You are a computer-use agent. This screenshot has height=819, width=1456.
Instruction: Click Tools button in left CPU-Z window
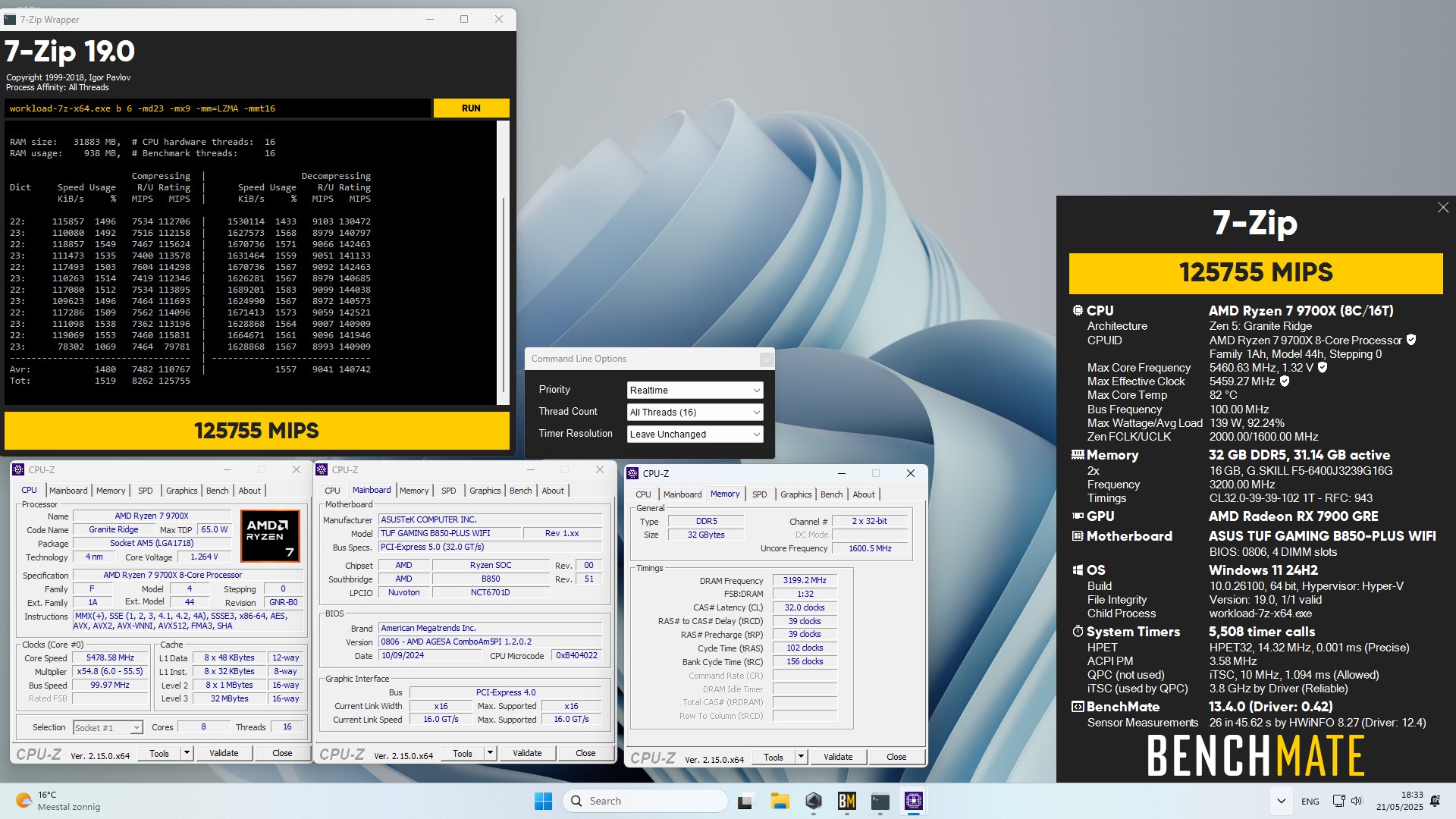click(159, 753)
